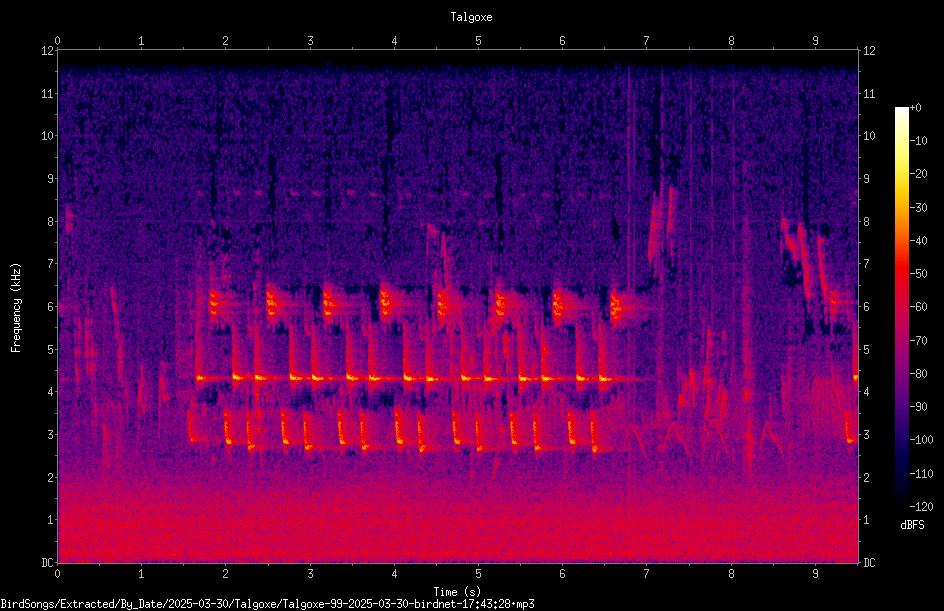Click the -20 value on color scale
This screenshot has height=611, width=944.
point(918,174)
